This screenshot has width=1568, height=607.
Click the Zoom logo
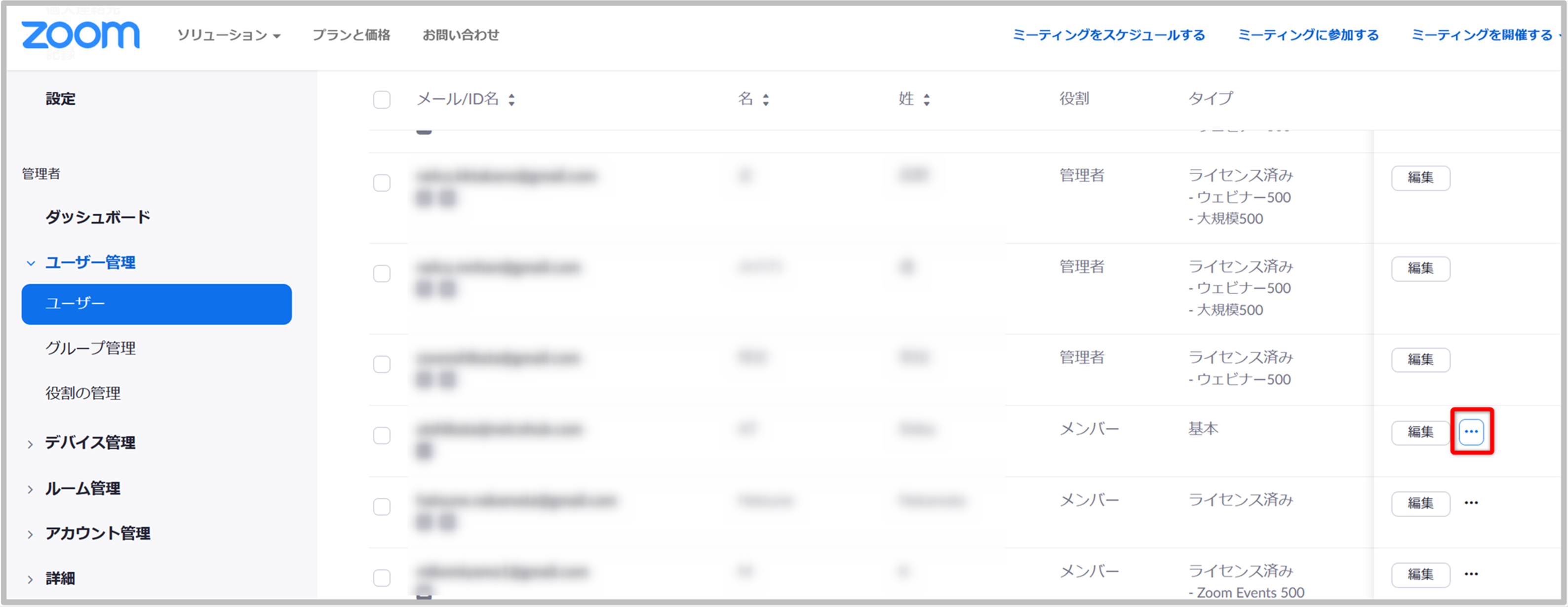[80, 35]
